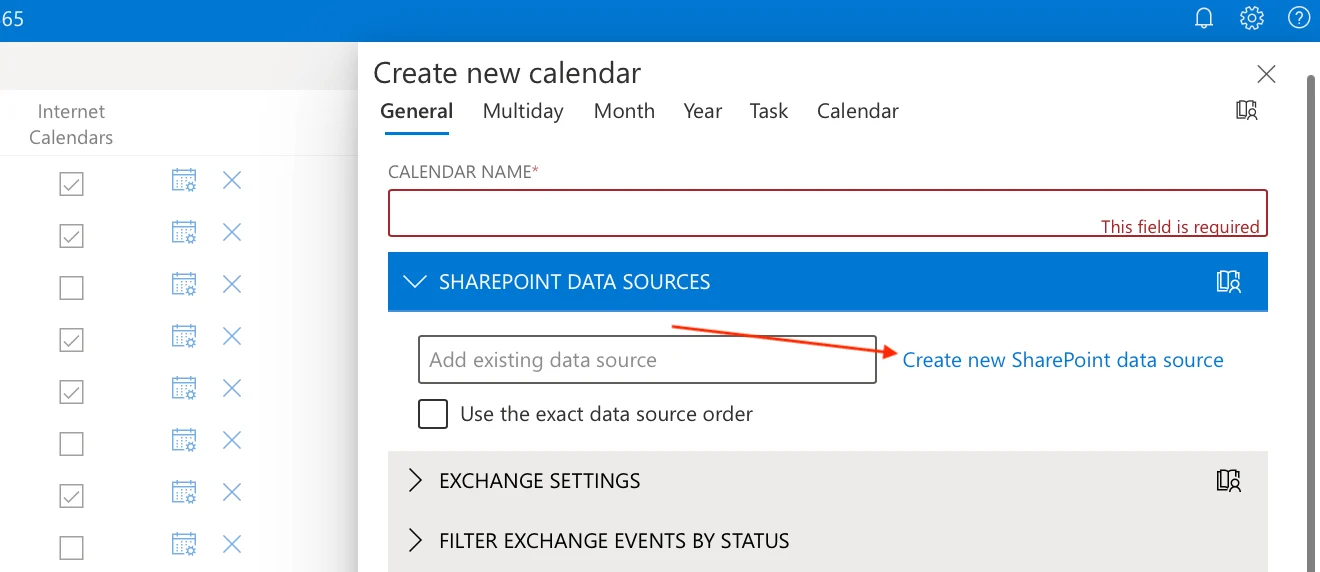
Task: Click the 'This field is required' message
Action: click(1180, 227)
